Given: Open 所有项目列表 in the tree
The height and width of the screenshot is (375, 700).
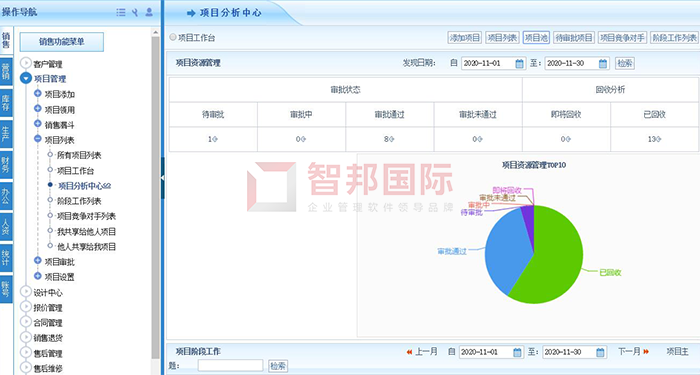Looking at the screenshot, I should pyautogui.click(x=79, y=155).
